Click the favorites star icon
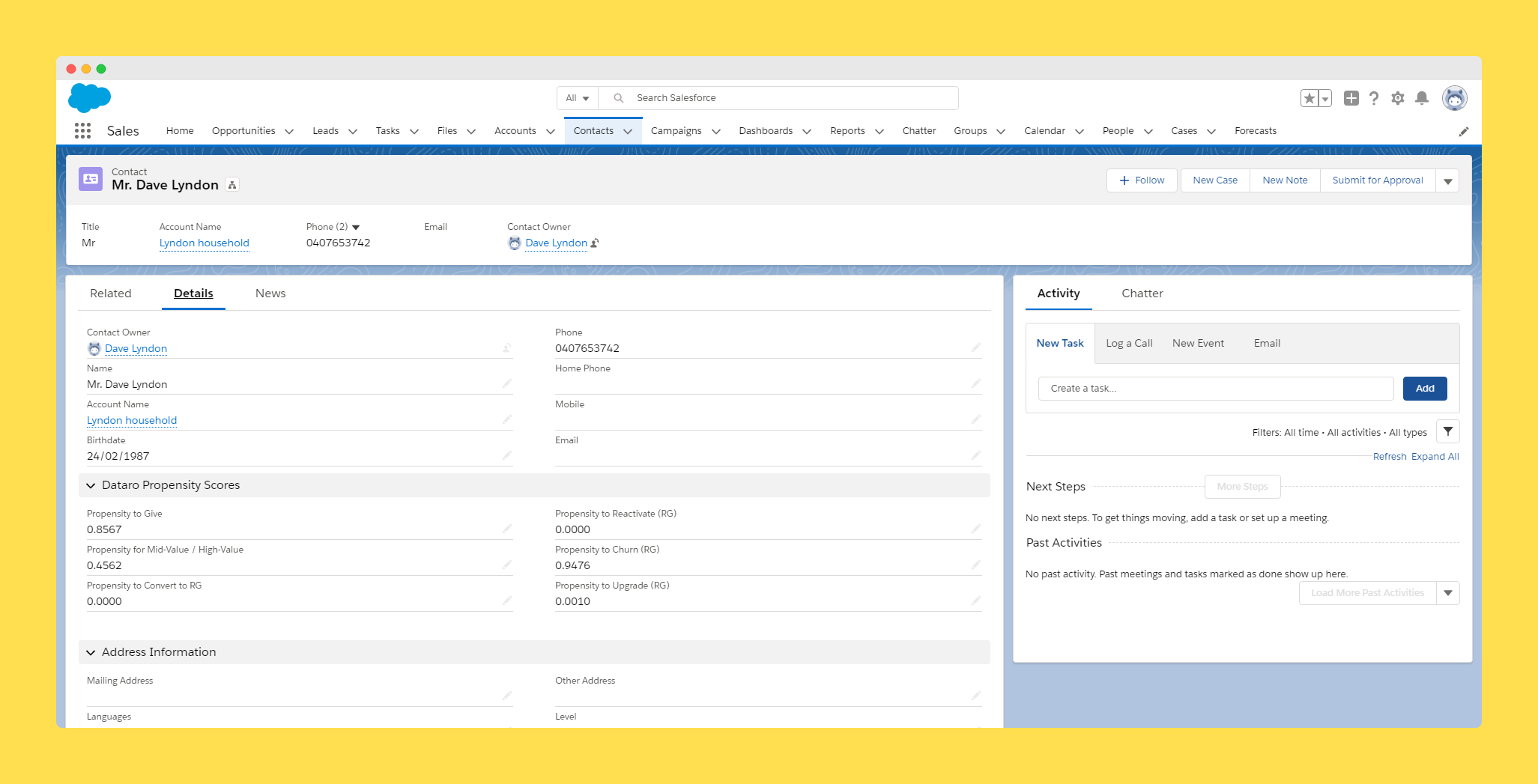Image resolution: width=1538 pixels, height=784 pixels. (x=1309, y=98)
